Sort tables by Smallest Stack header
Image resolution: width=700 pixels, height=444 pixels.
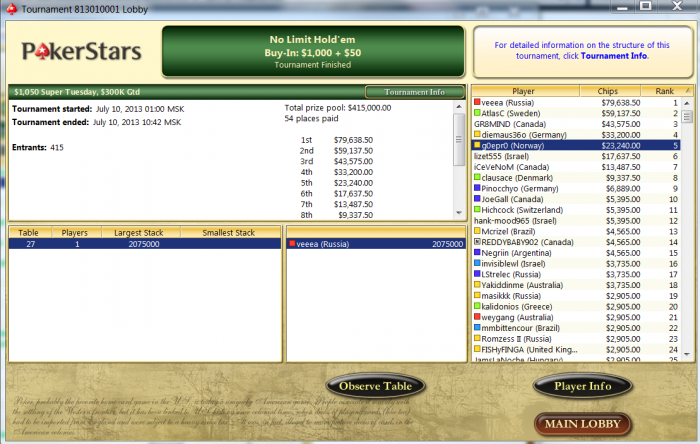[230, 232]
